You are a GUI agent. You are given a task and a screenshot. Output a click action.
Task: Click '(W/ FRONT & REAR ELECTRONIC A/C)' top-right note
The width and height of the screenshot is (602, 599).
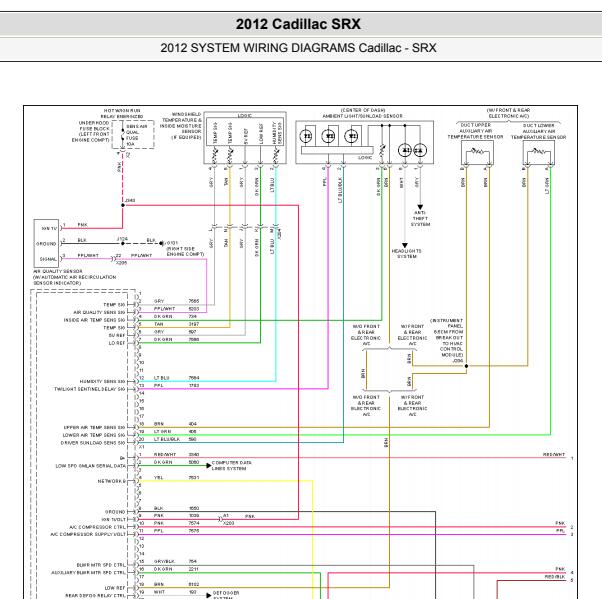pyautogui.click(x=509, y=113)
